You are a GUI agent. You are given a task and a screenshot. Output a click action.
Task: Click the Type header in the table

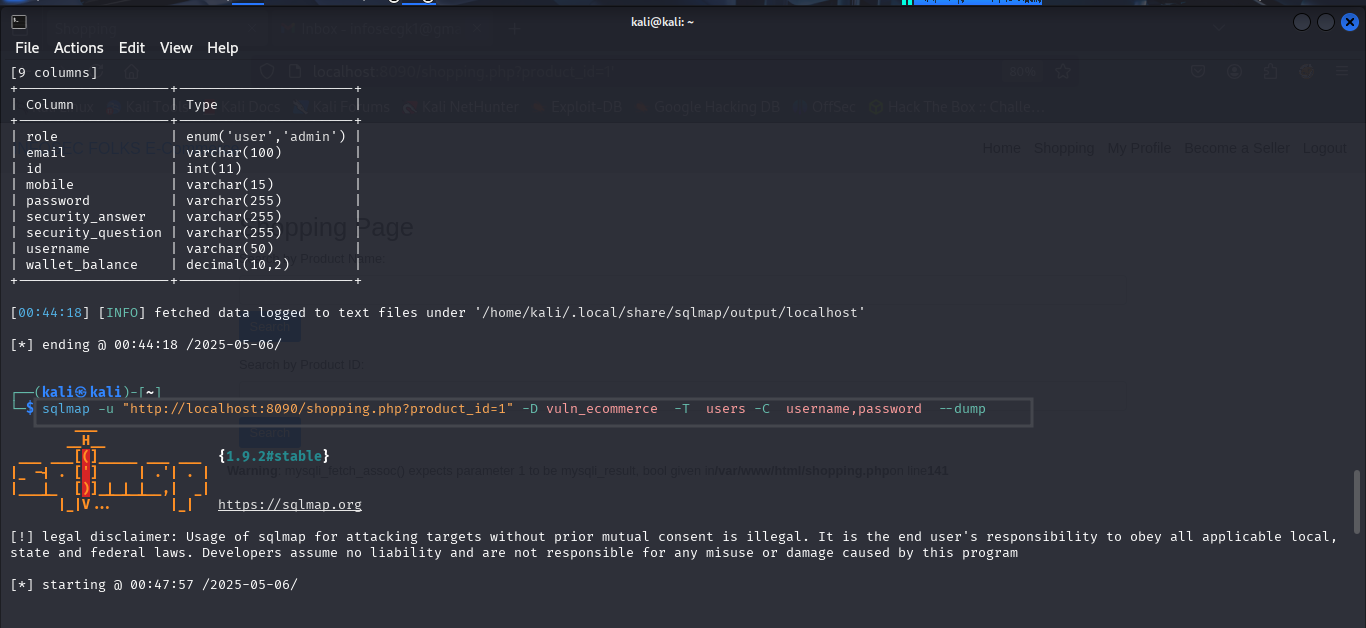[202, 104]
